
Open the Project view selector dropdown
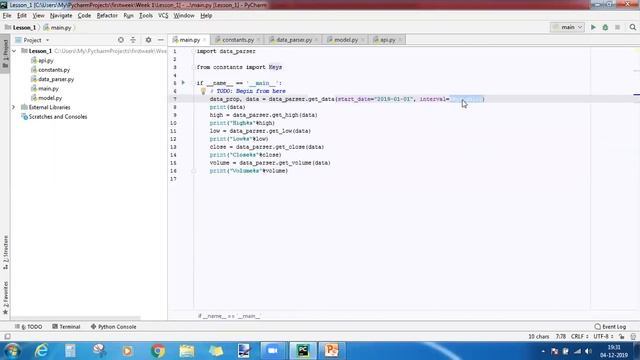pyautogui.click(x=32, y=40)
